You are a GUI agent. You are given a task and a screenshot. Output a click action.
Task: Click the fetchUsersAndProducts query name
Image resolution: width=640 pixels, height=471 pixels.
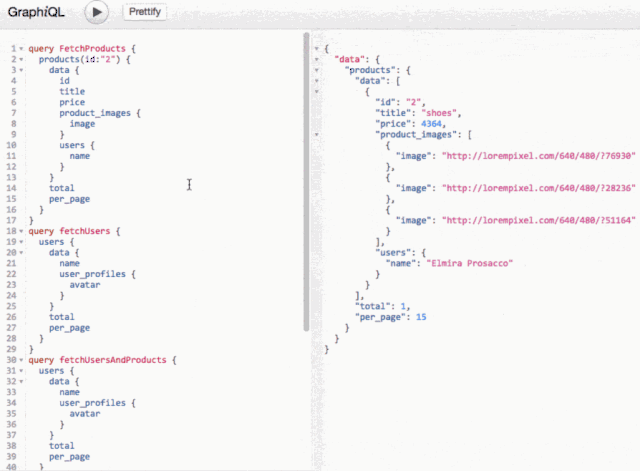tap(113, 360)
